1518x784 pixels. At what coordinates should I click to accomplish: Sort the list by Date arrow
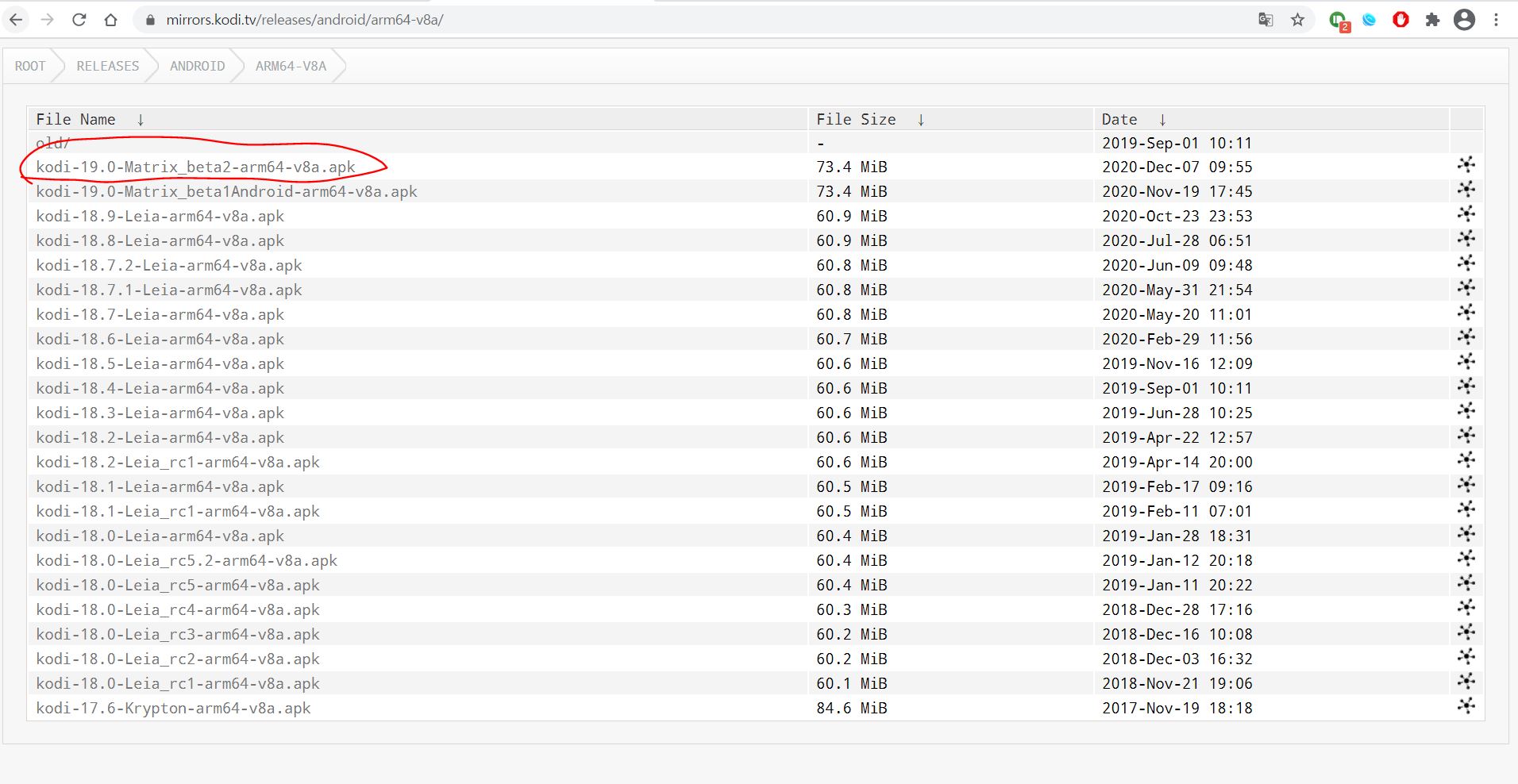pyautogui.click(x=1162, y=120)
